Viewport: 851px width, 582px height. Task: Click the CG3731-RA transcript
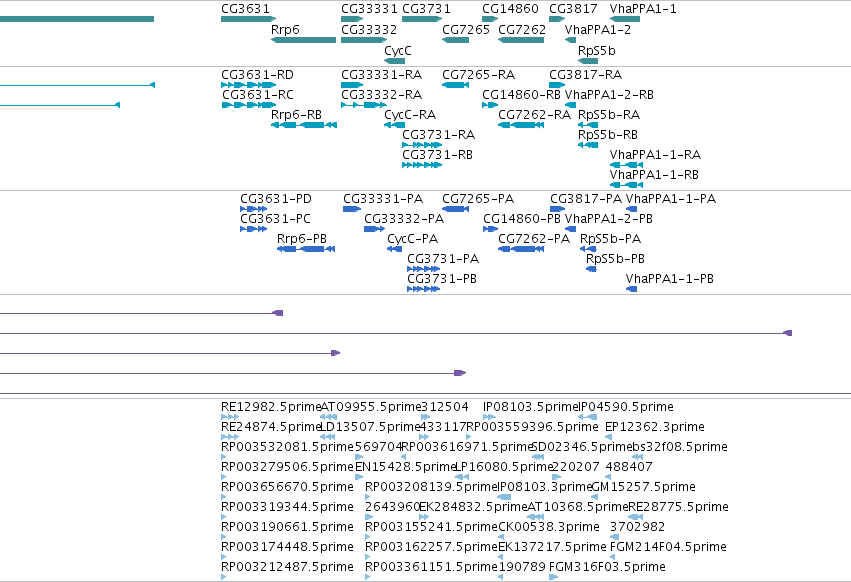[x=422, y=145]
